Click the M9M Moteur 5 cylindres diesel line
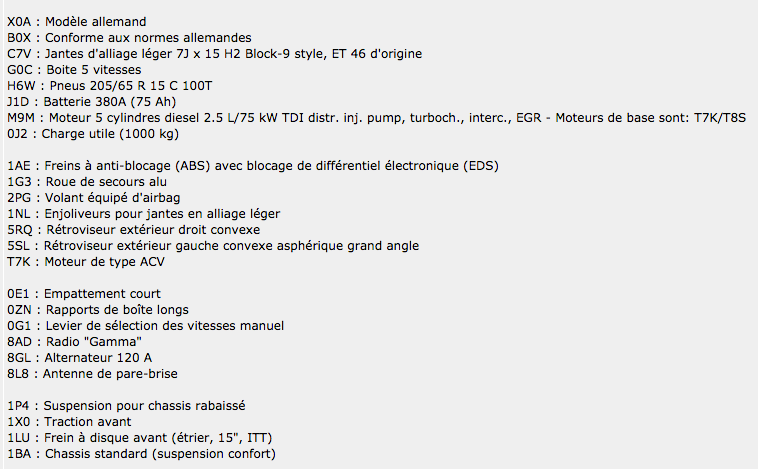 [x=377, y=117]
